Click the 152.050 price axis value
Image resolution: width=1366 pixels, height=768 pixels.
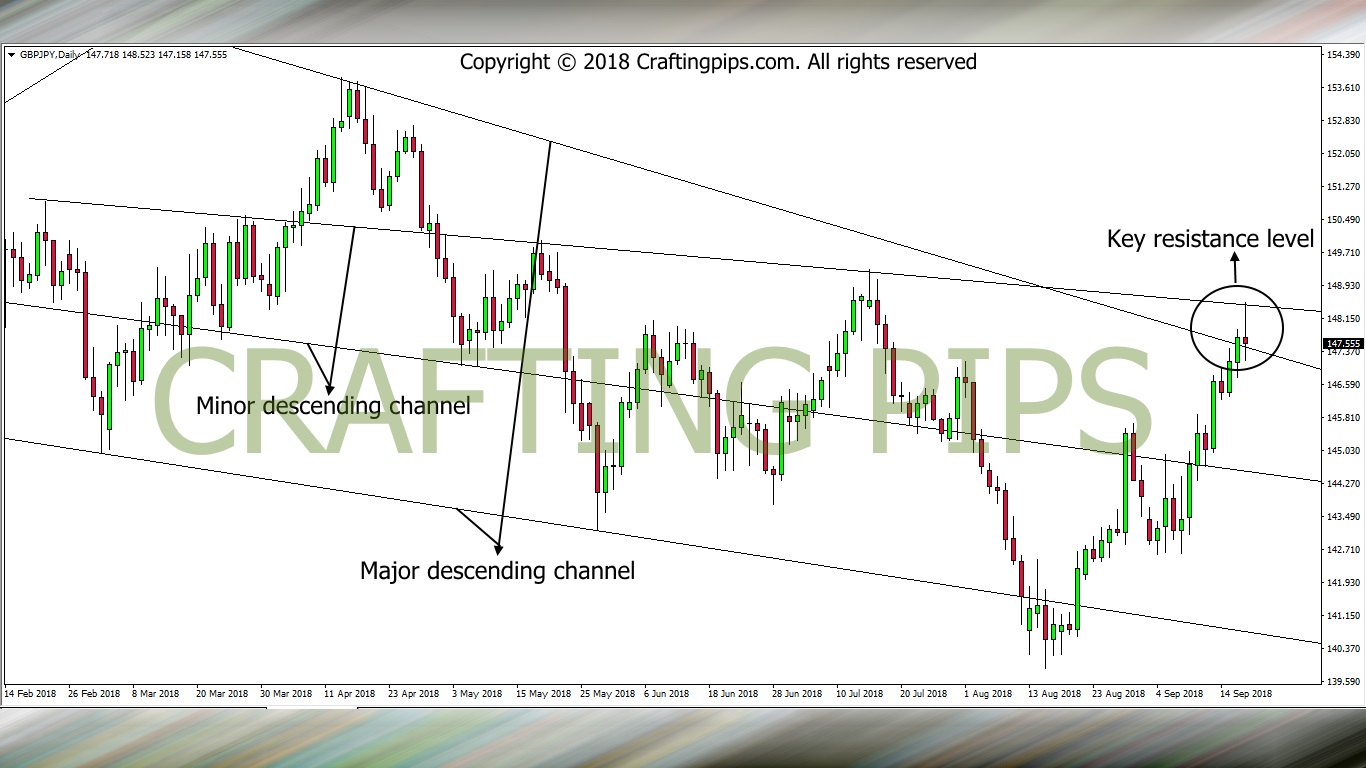(1344, 154)
